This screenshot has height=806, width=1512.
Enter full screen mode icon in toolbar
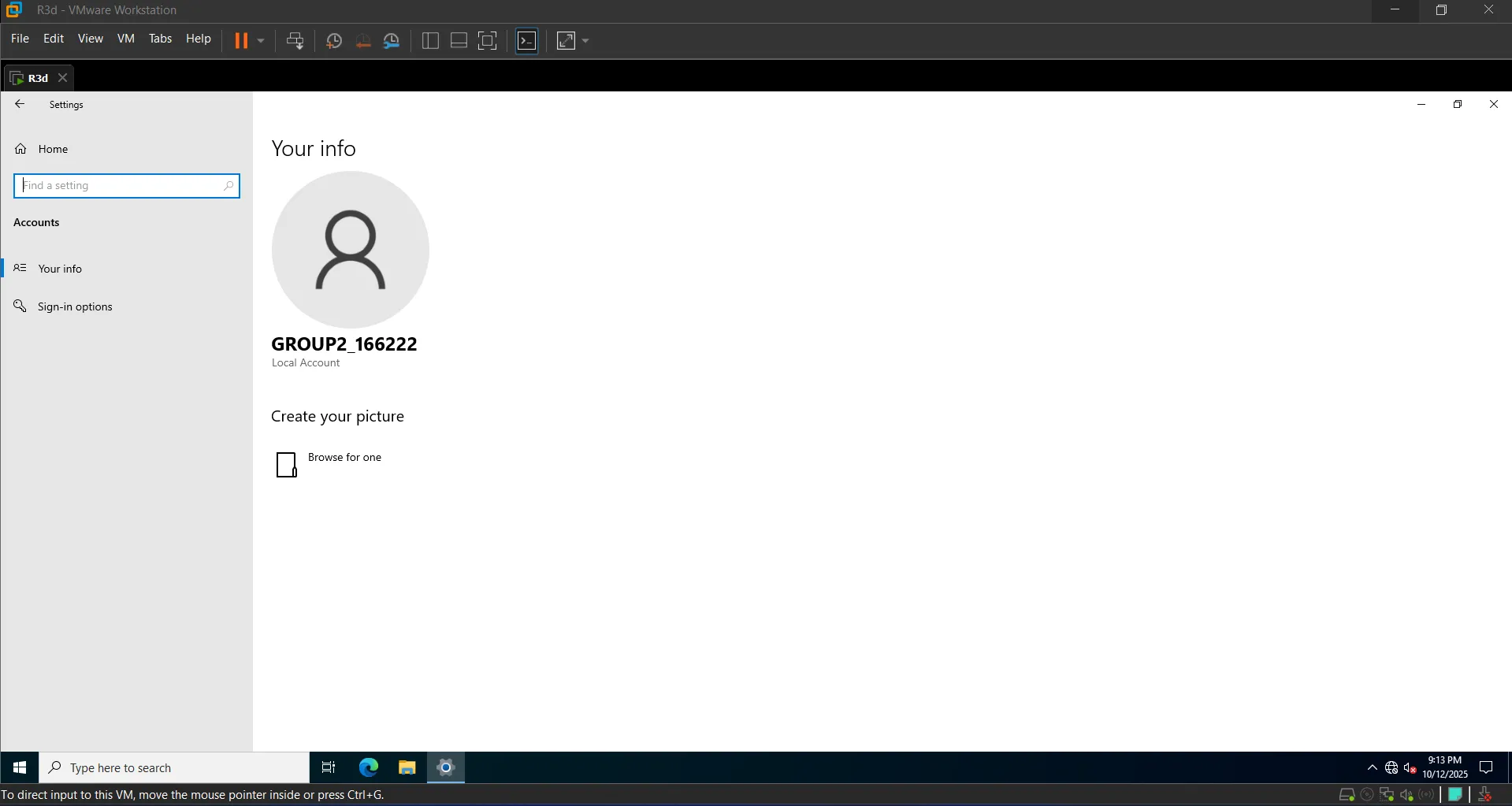point(488,41)
